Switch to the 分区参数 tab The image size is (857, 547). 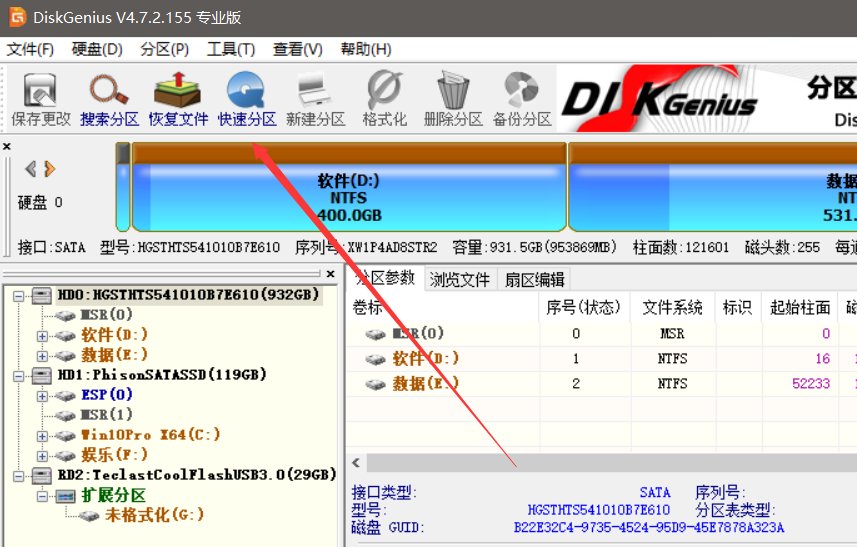(x=385, y=278)
